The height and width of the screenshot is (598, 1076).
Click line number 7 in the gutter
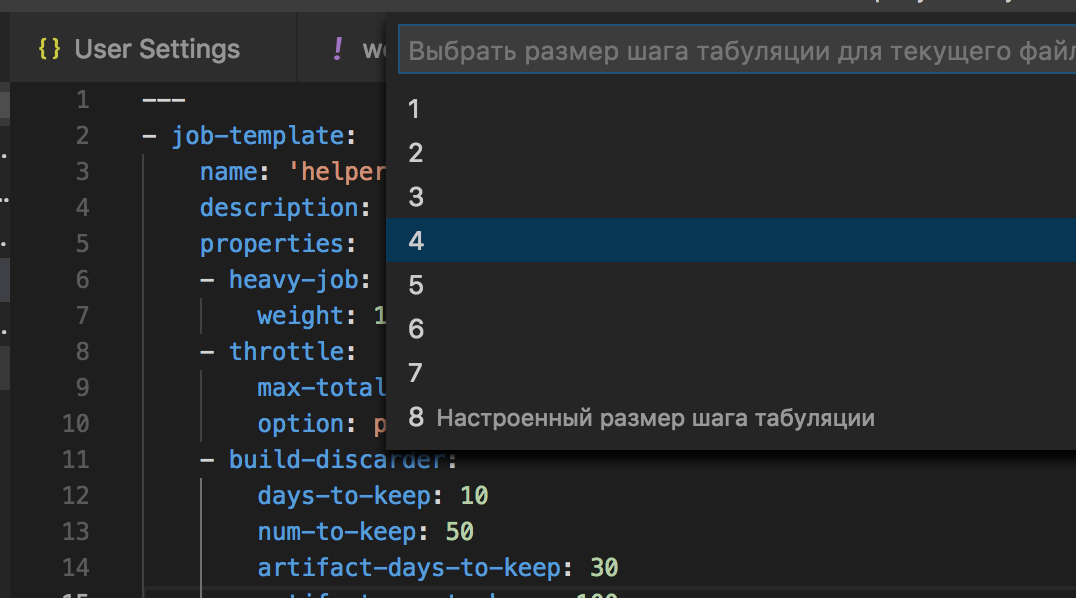click(82, 315)
